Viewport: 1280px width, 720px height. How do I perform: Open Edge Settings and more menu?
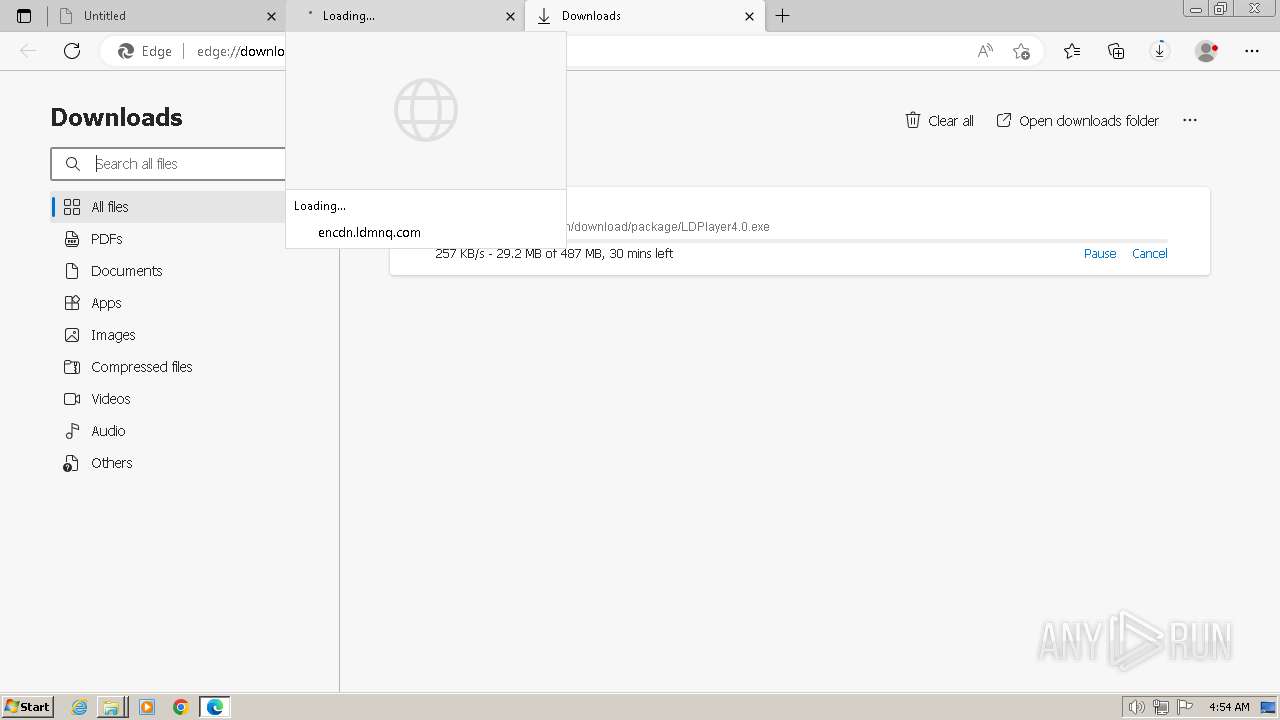pos(1252,51)
